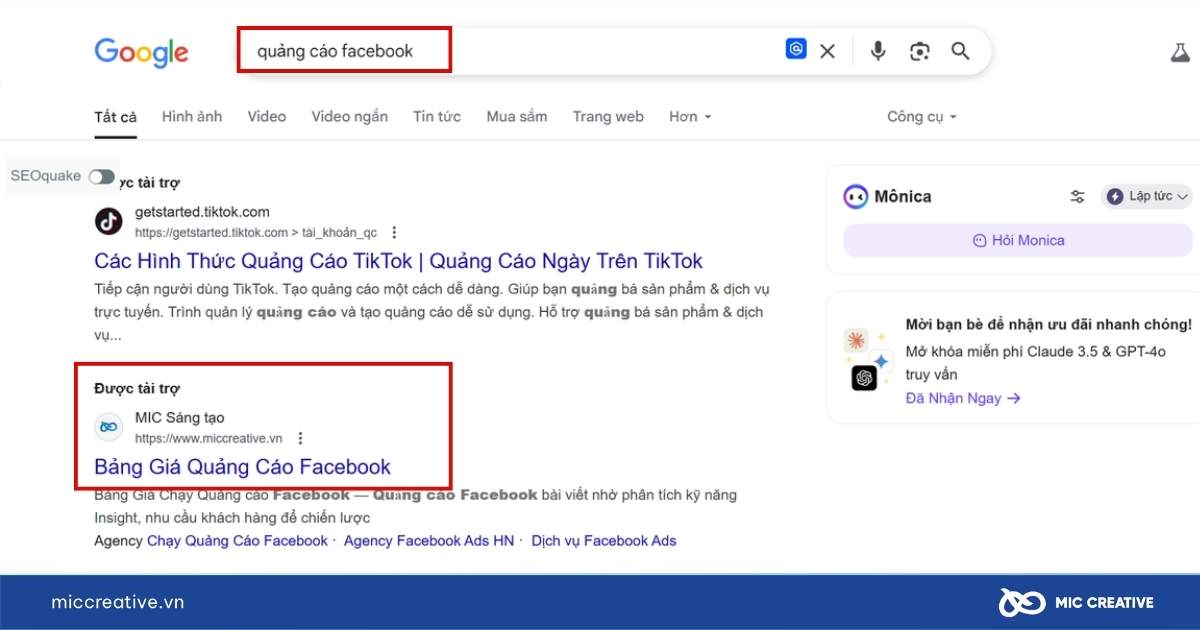Open Search Labs flask icon

[1181, 52]
